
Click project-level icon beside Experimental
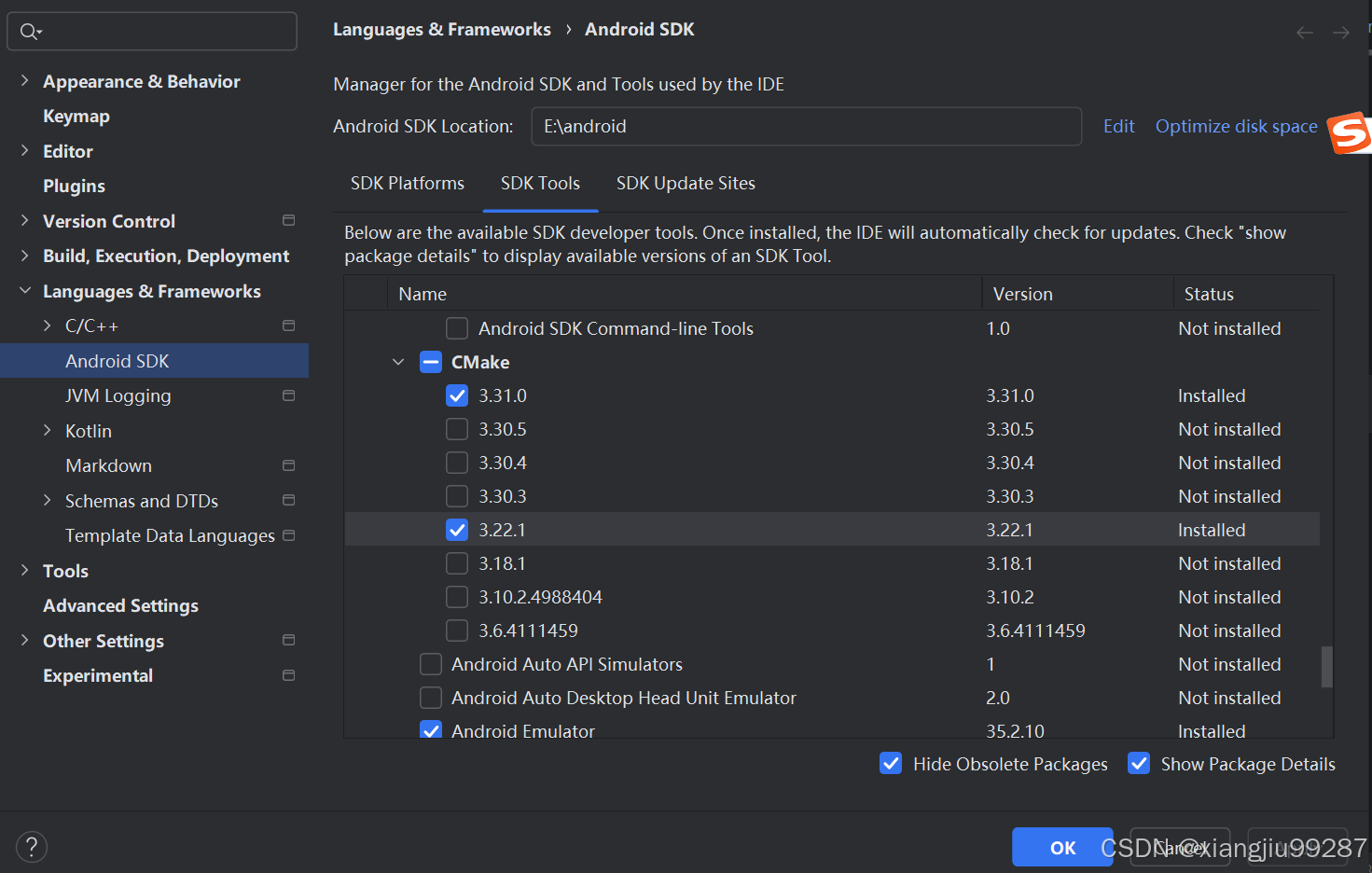[x=289, y=675]
